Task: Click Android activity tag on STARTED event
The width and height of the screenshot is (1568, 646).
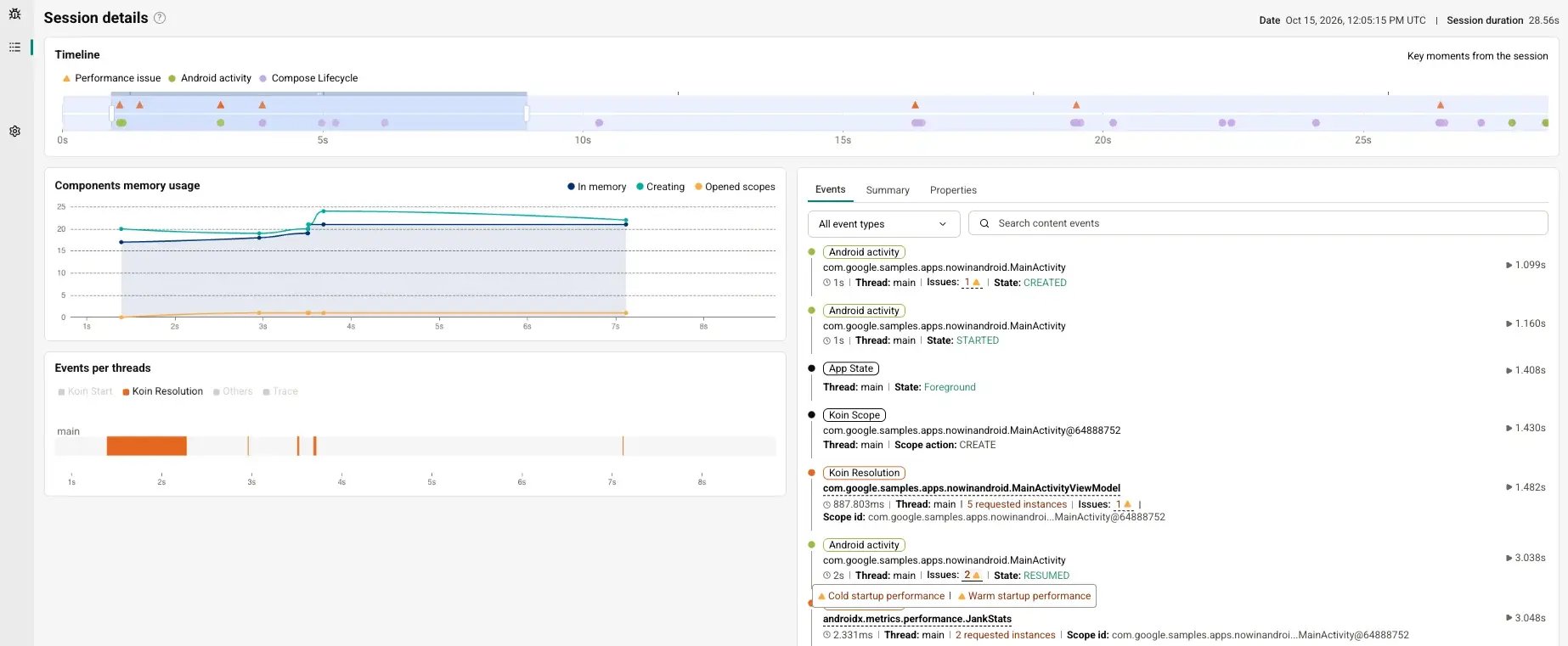Action: click(x=864, y=311)
